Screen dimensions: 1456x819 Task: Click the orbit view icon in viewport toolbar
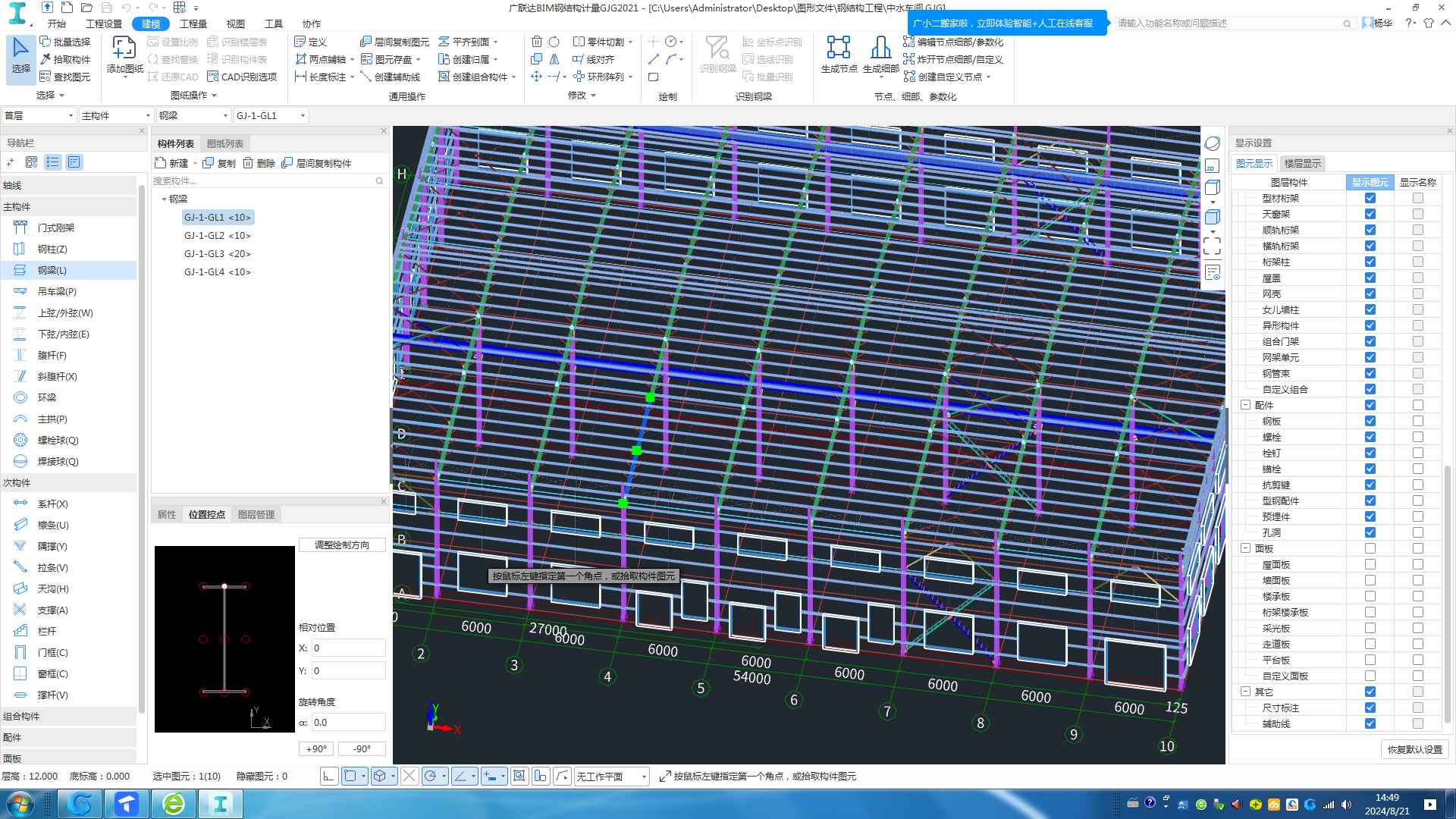click(x=1212, y=143)
